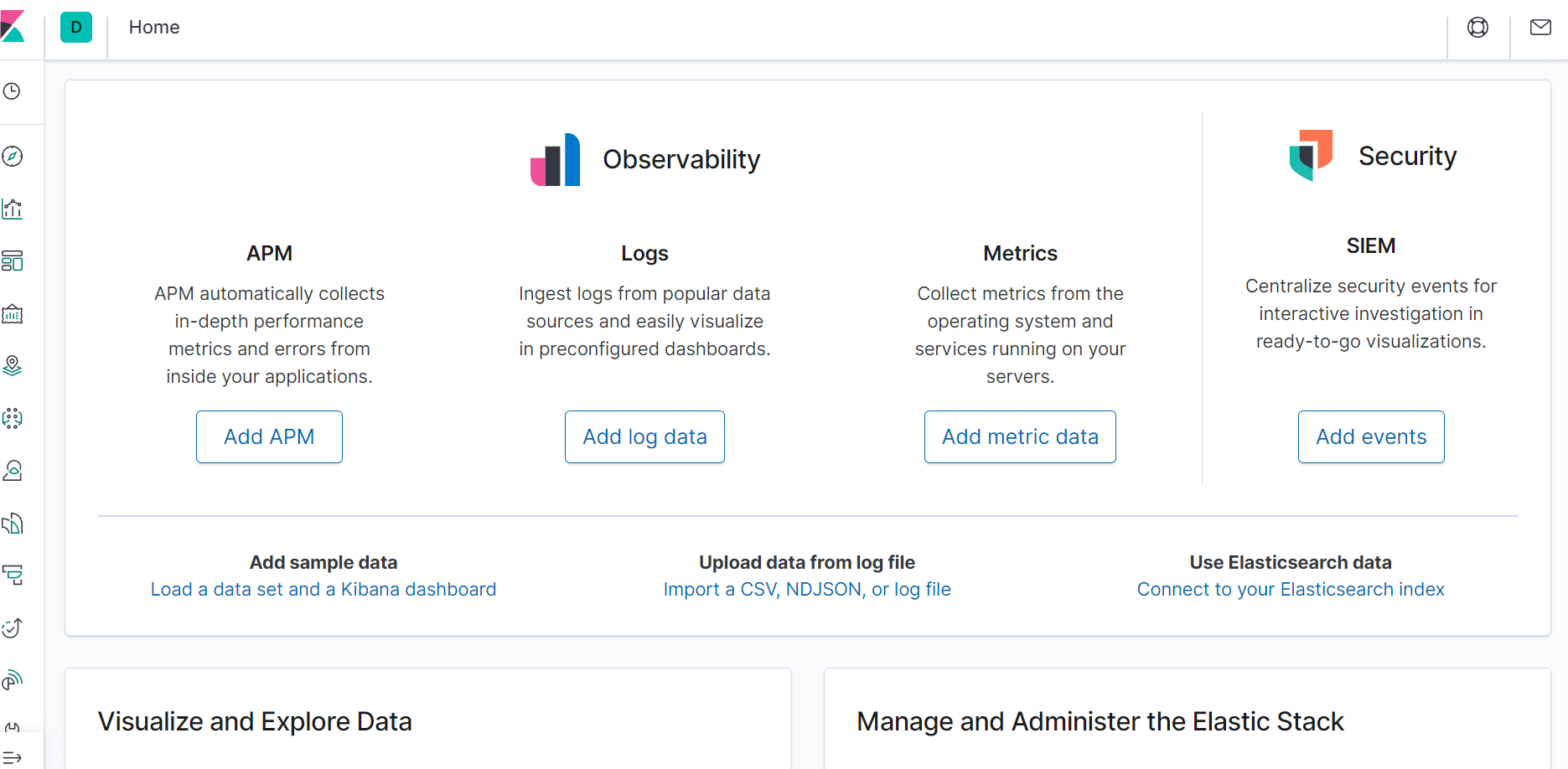This screenshot has width=1568, height=769.
Task: Click the Kibana logo
Action: click(13, 27)
